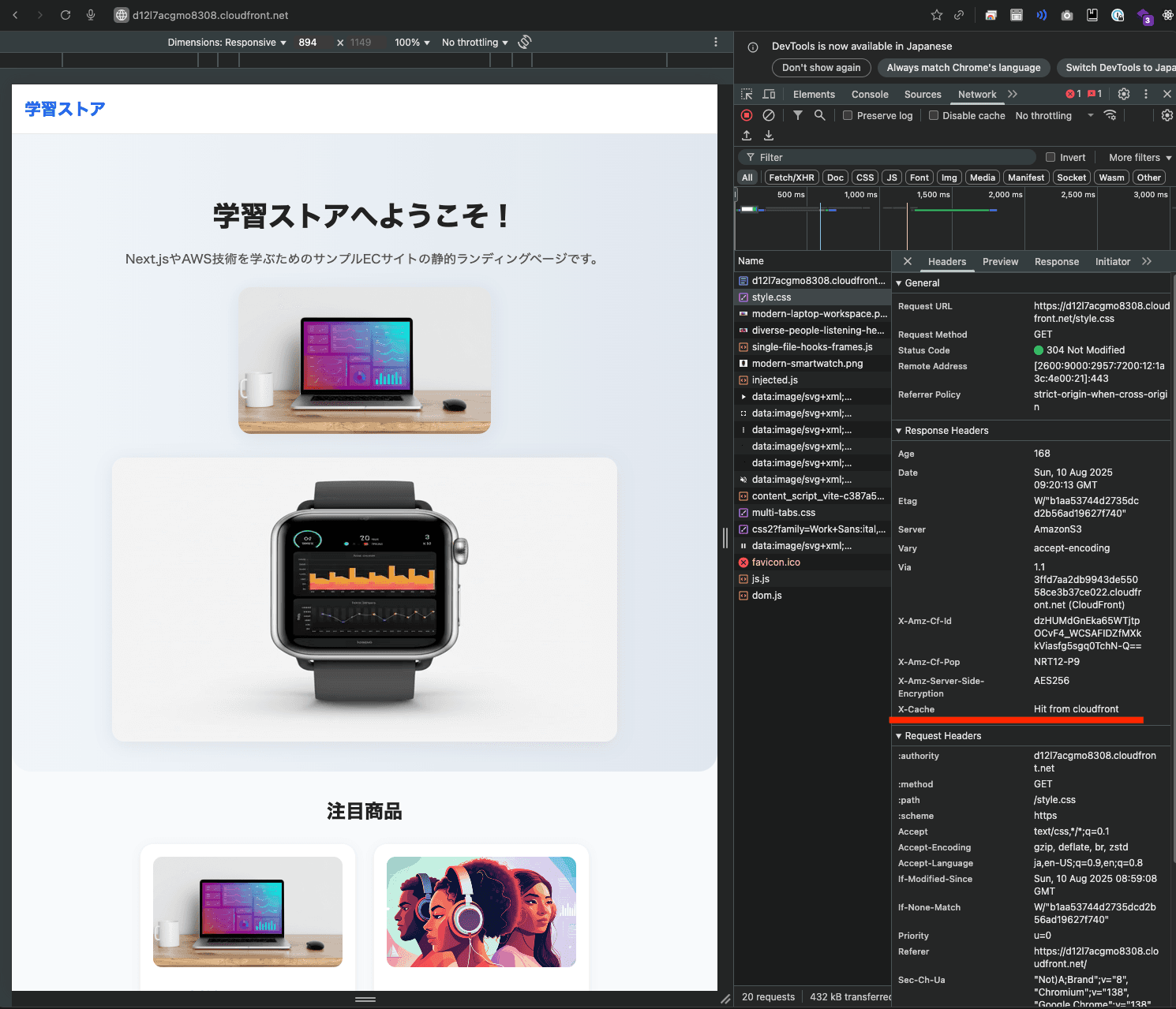This screenshot has width=1176, height=1009.
Task: Bookmark this page with star icon
Action: [937, 15]
